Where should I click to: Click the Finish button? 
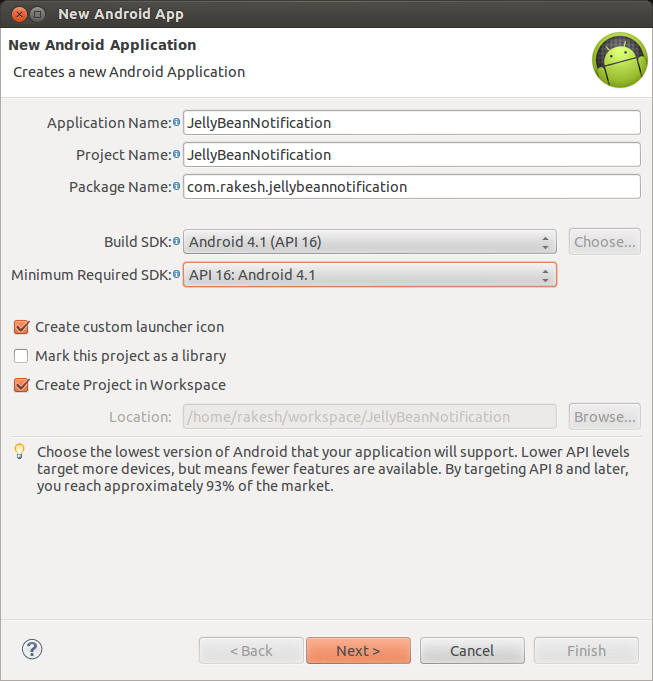click(x=586, y=651)
